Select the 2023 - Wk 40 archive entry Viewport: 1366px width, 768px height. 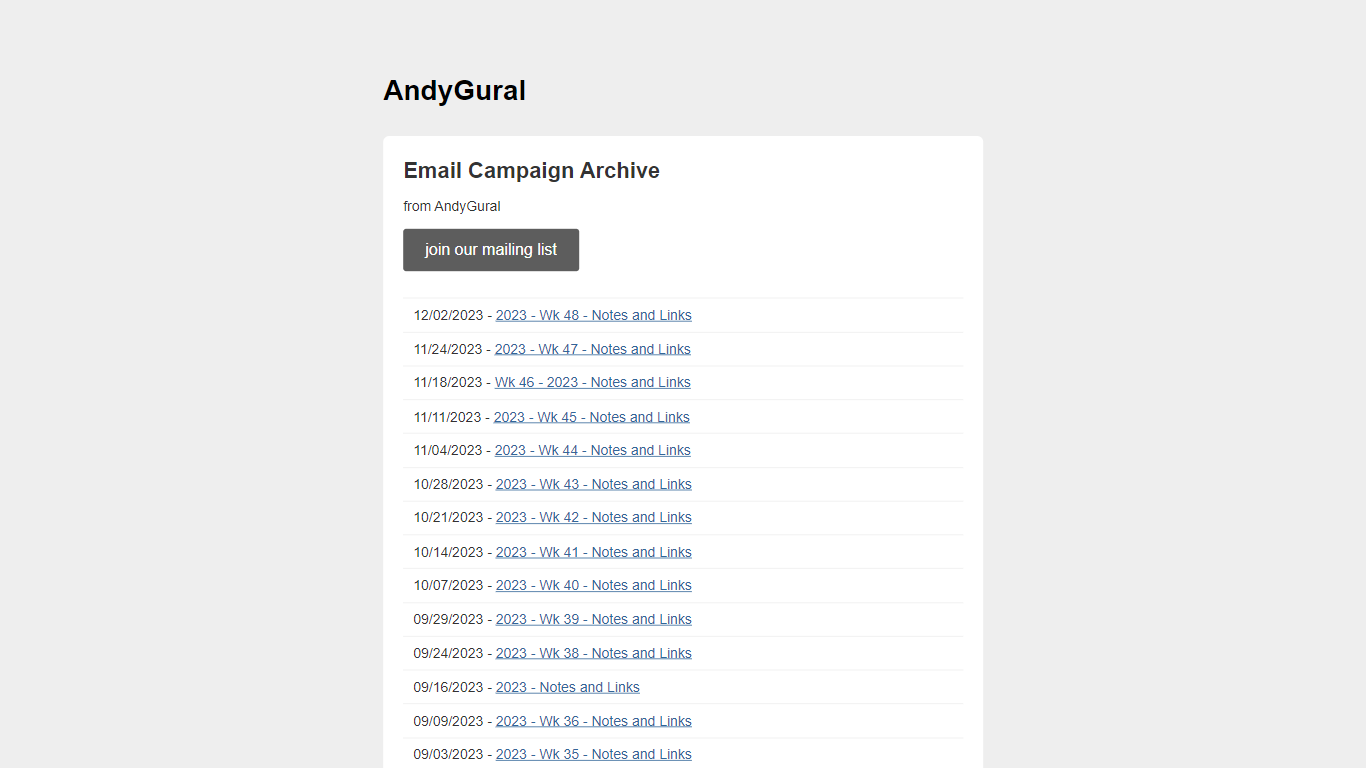click(x=593, y=585)
